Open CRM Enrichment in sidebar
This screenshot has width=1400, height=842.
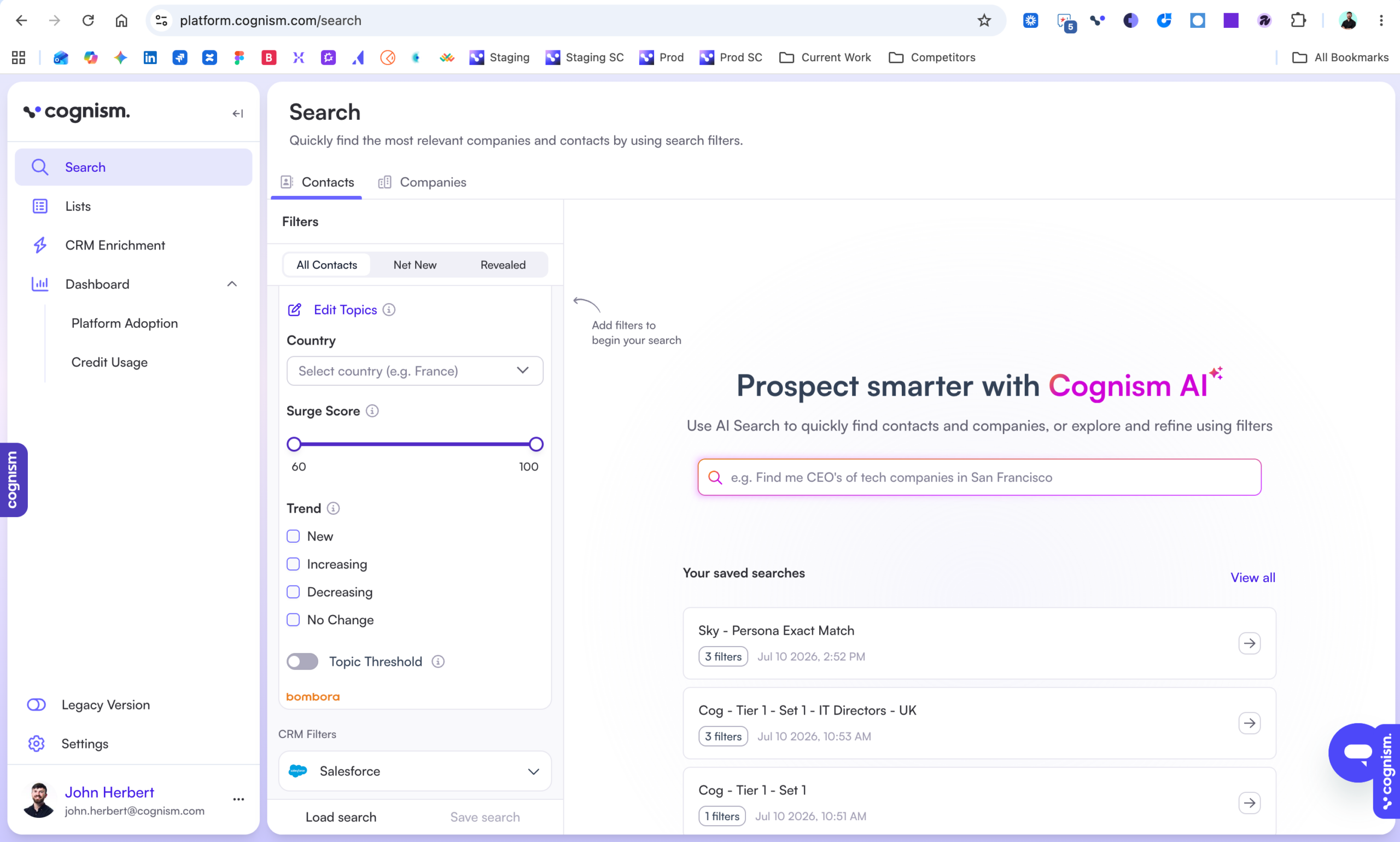pos(133,245)
